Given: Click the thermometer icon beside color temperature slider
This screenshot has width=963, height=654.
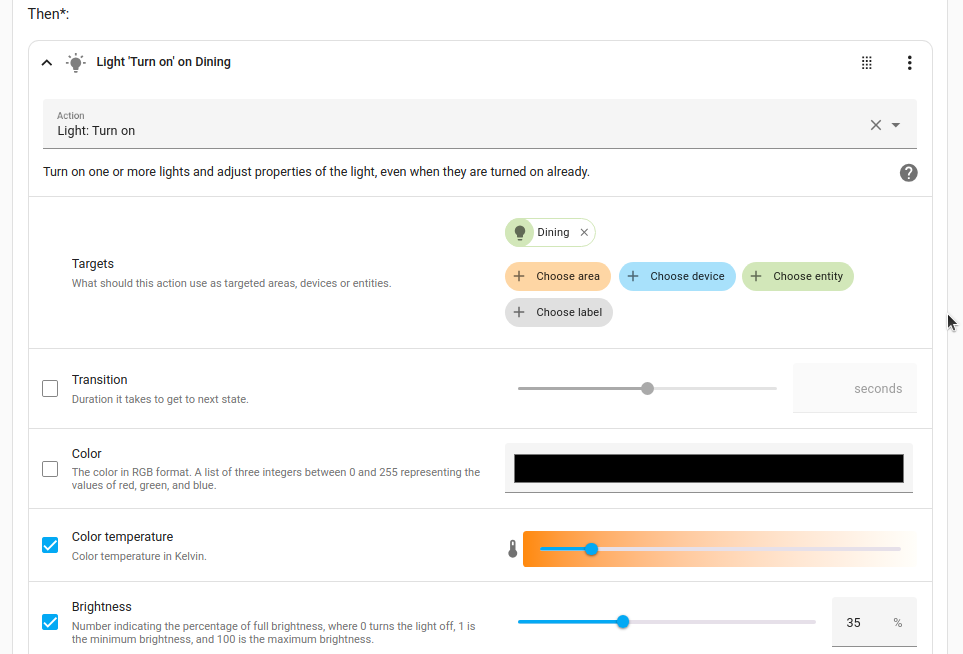Looking at the screenshot, I should point(512,548).
